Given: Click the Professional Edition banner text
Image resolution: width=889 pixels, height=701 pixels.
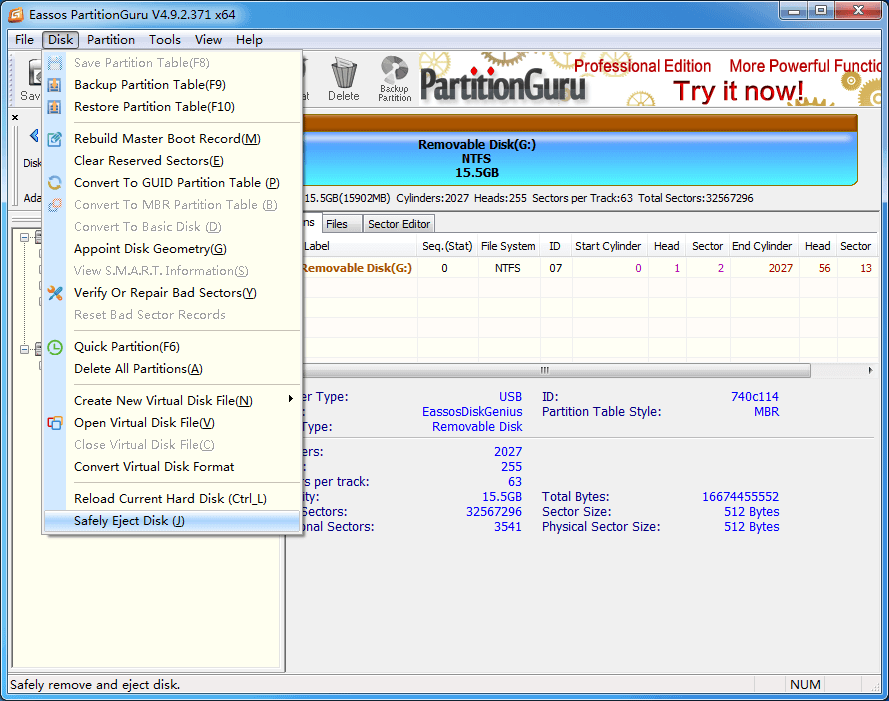Looking at the screenshot, I should click(642, 66).
